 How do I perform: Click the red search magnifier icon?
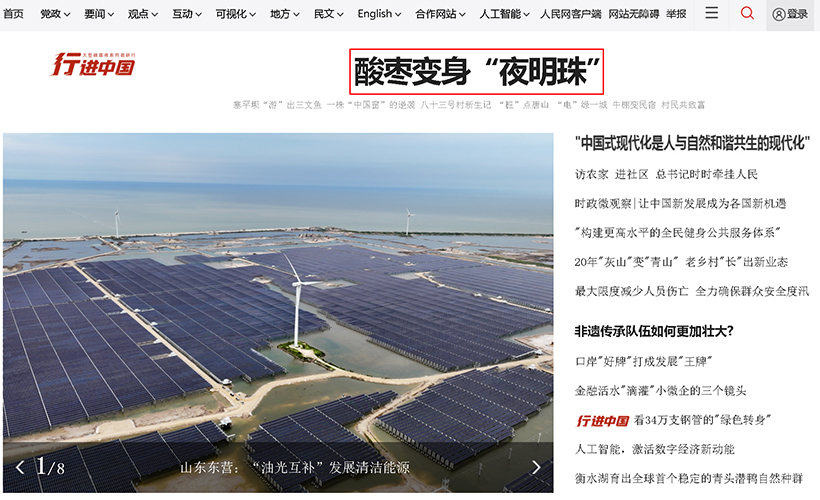tap(747, 14)
